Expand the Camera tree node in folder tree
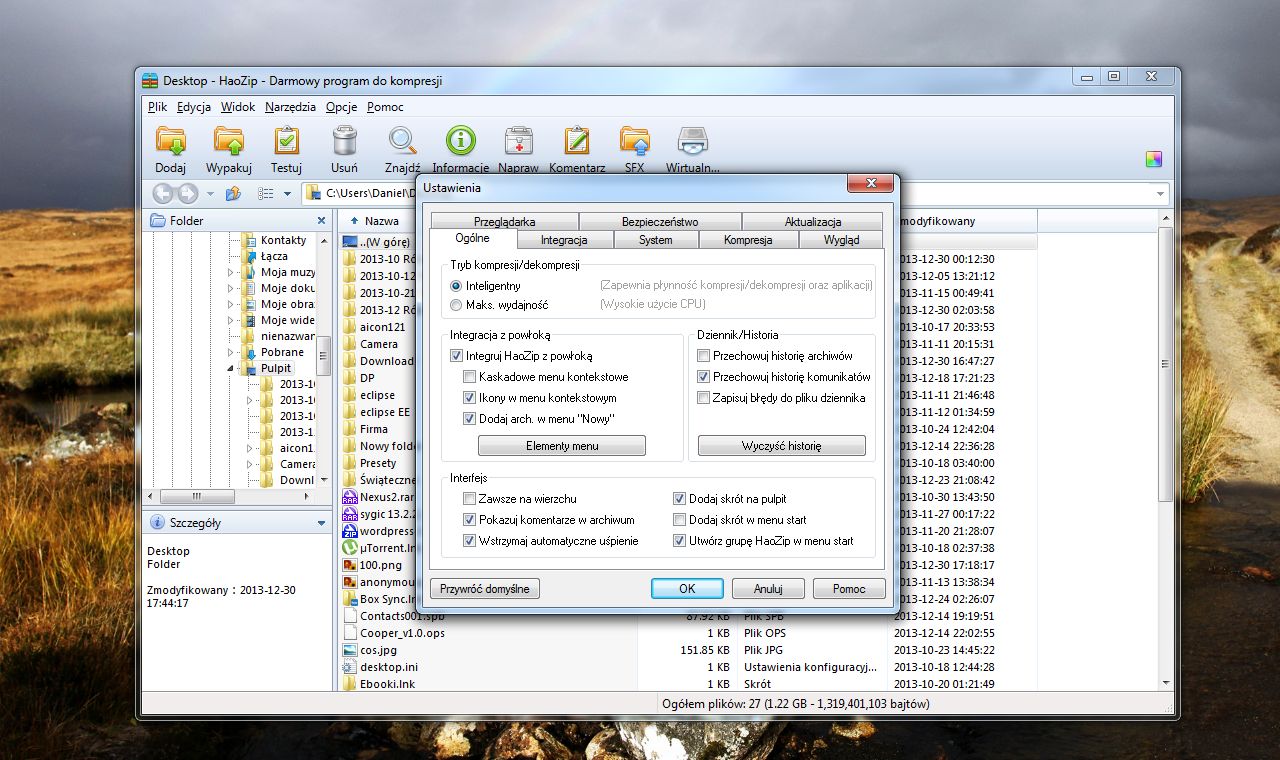 [250, 464]
